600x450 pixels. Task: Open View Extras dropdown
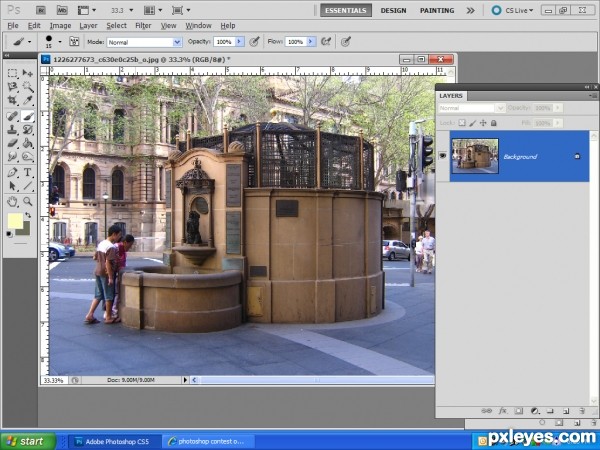(87, 10)
